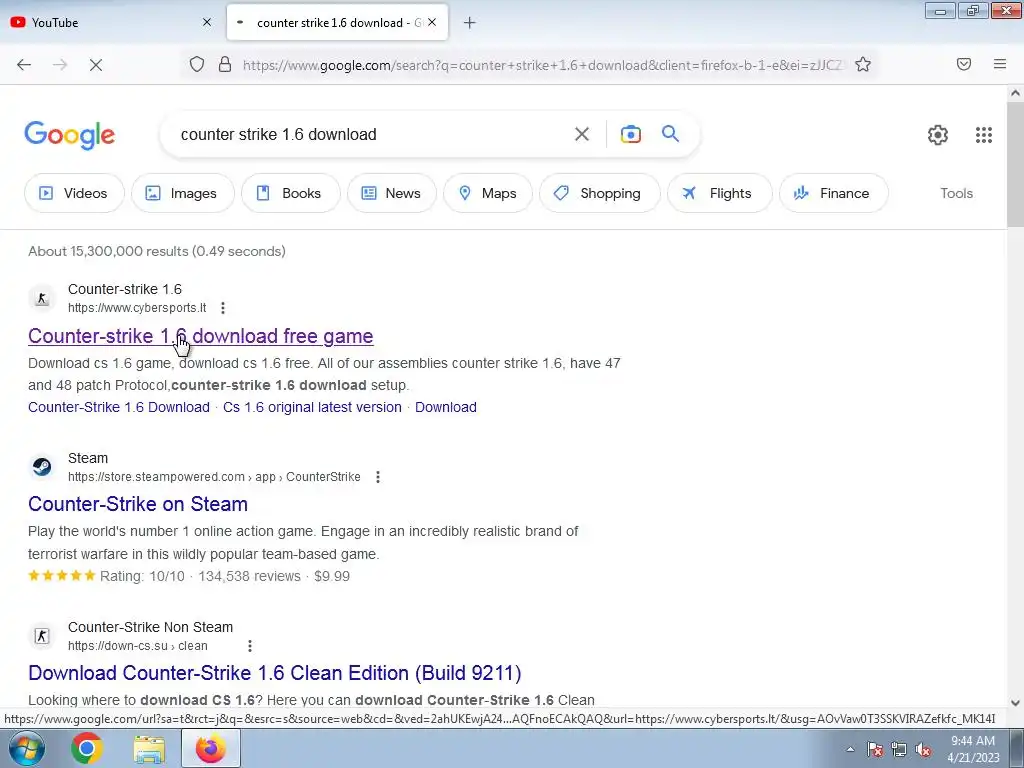Bookmark this page with star icon
Image resolution: width=1024 pixels, height=768 pixels.
(x=863, y=64)
